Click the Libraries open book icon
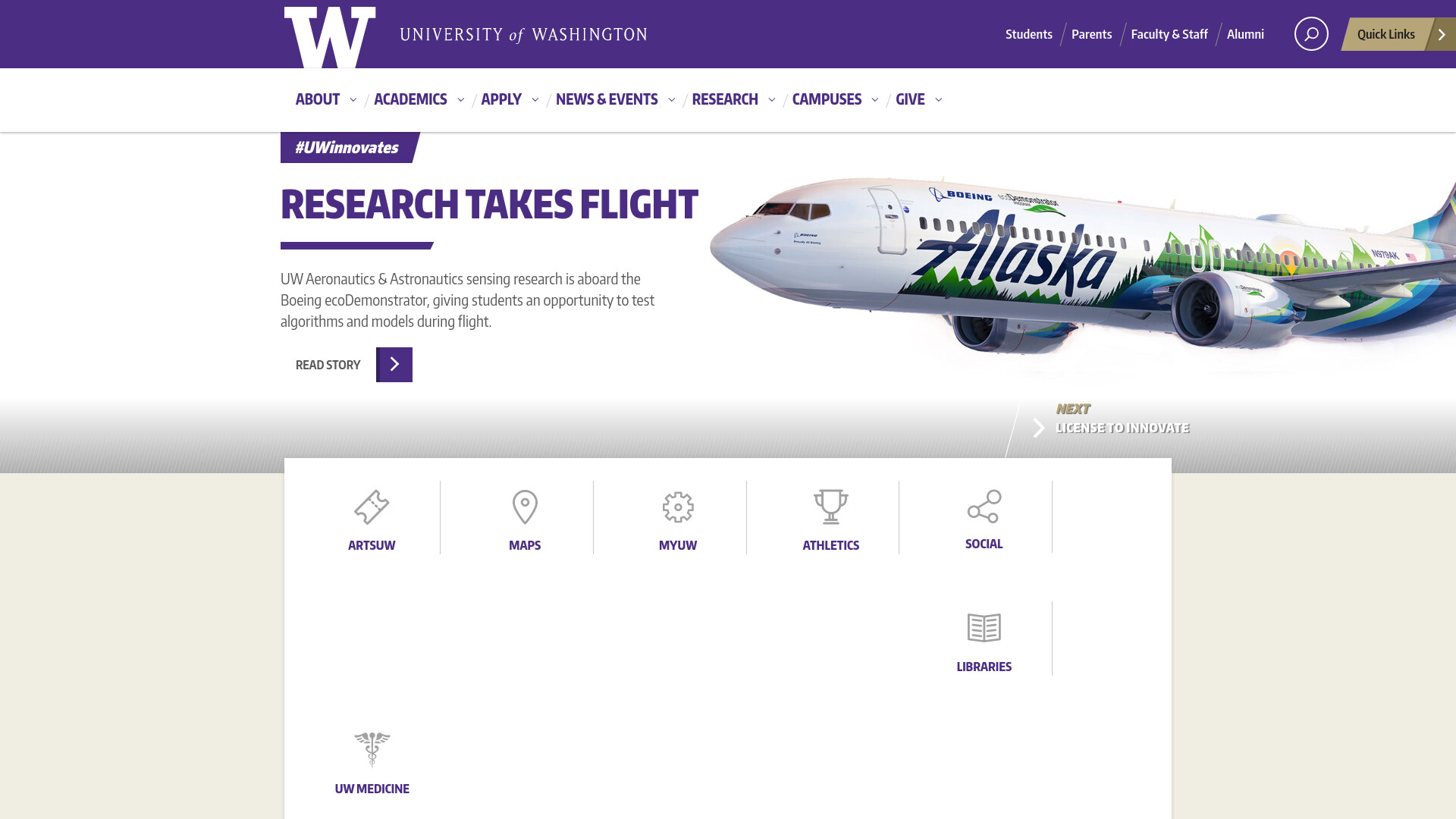 tap(984, 628)
